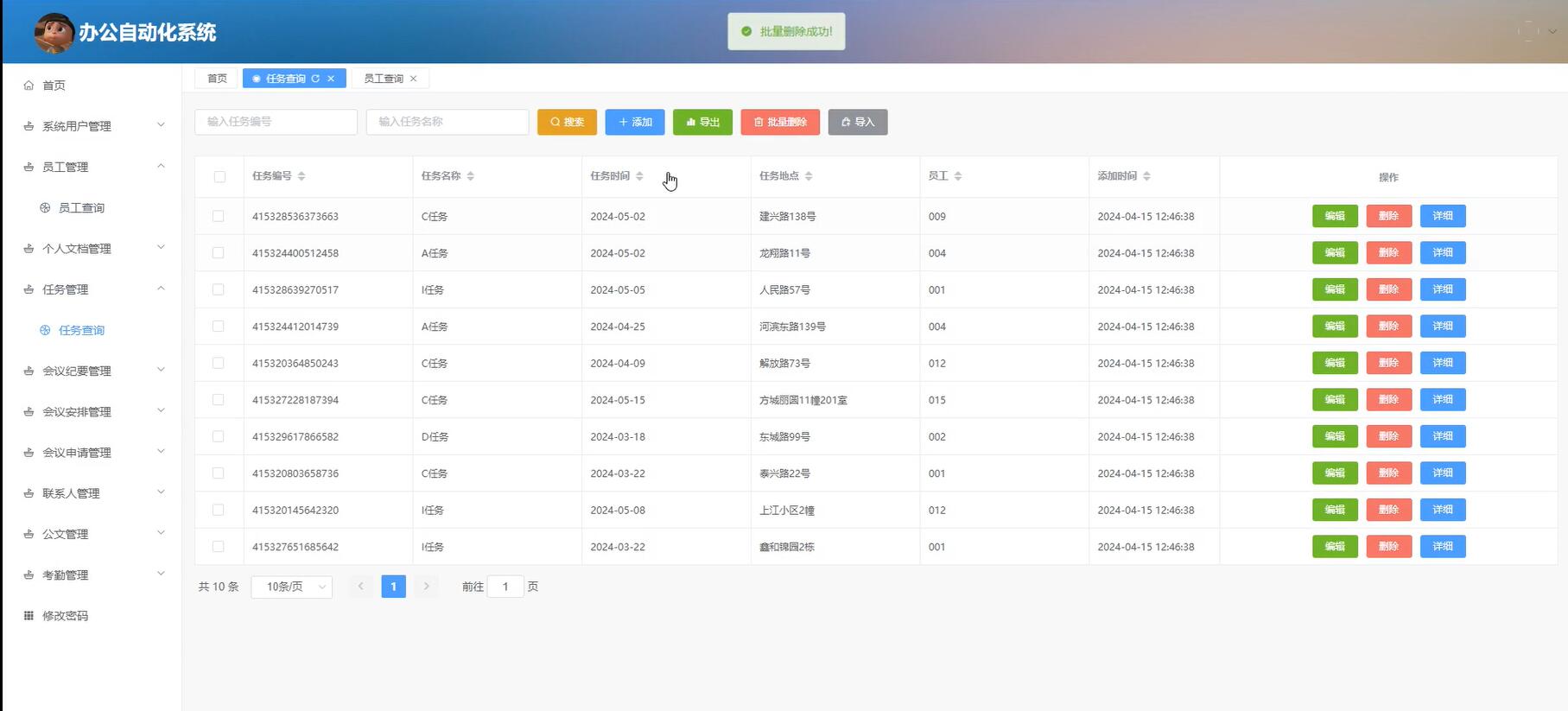
Task: Click the 联系人管理 sidebar icon
Action: coord(29,493)
